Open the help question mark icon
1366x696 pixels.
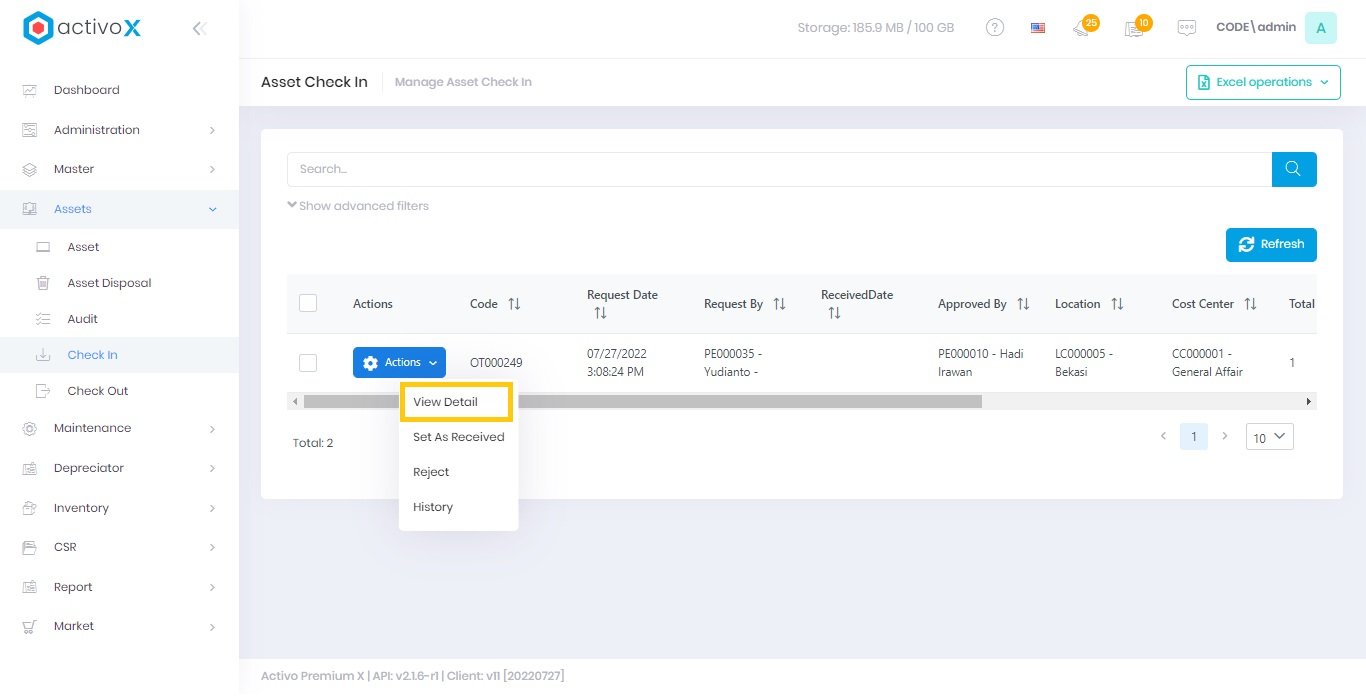994,28
